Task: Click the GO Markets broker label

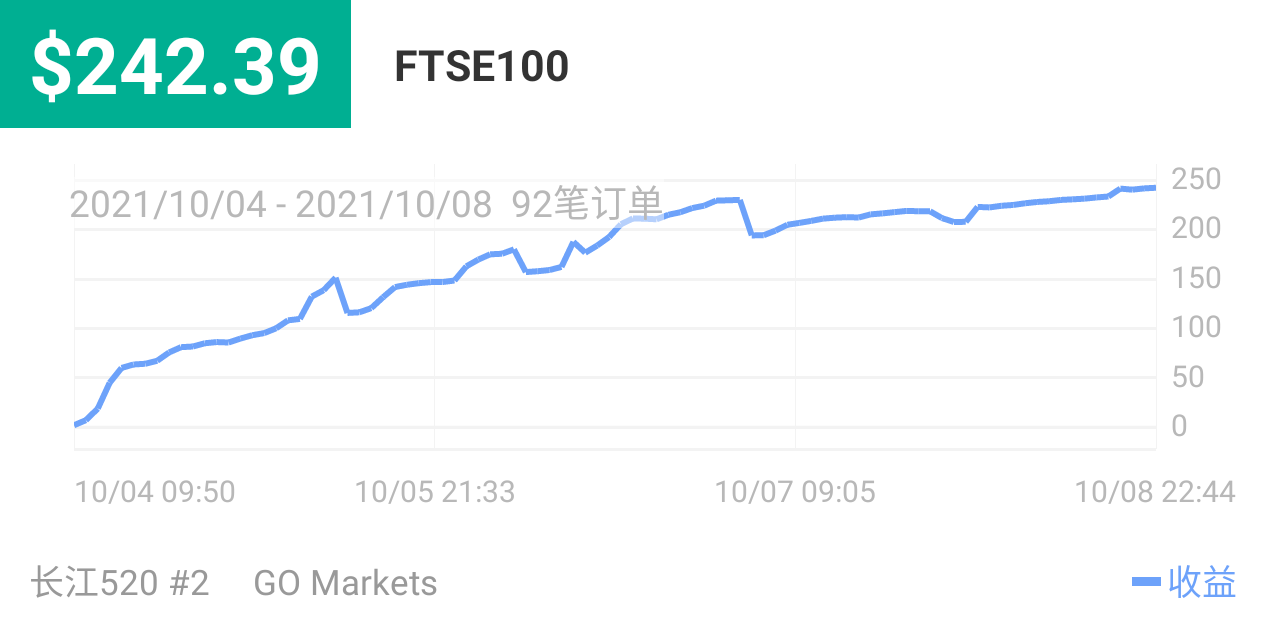Action: tap(345, 583)
